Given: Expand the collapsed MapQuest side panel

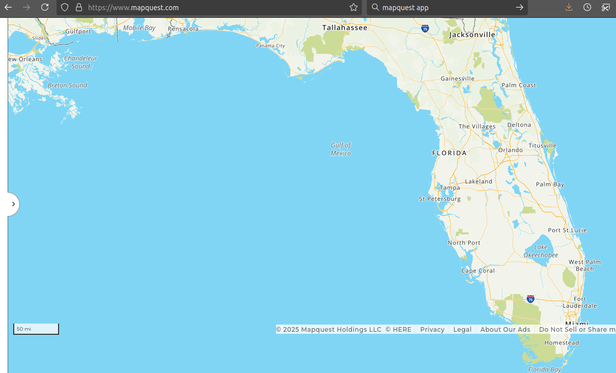Looking at the screenshot, I should point(13,204).
